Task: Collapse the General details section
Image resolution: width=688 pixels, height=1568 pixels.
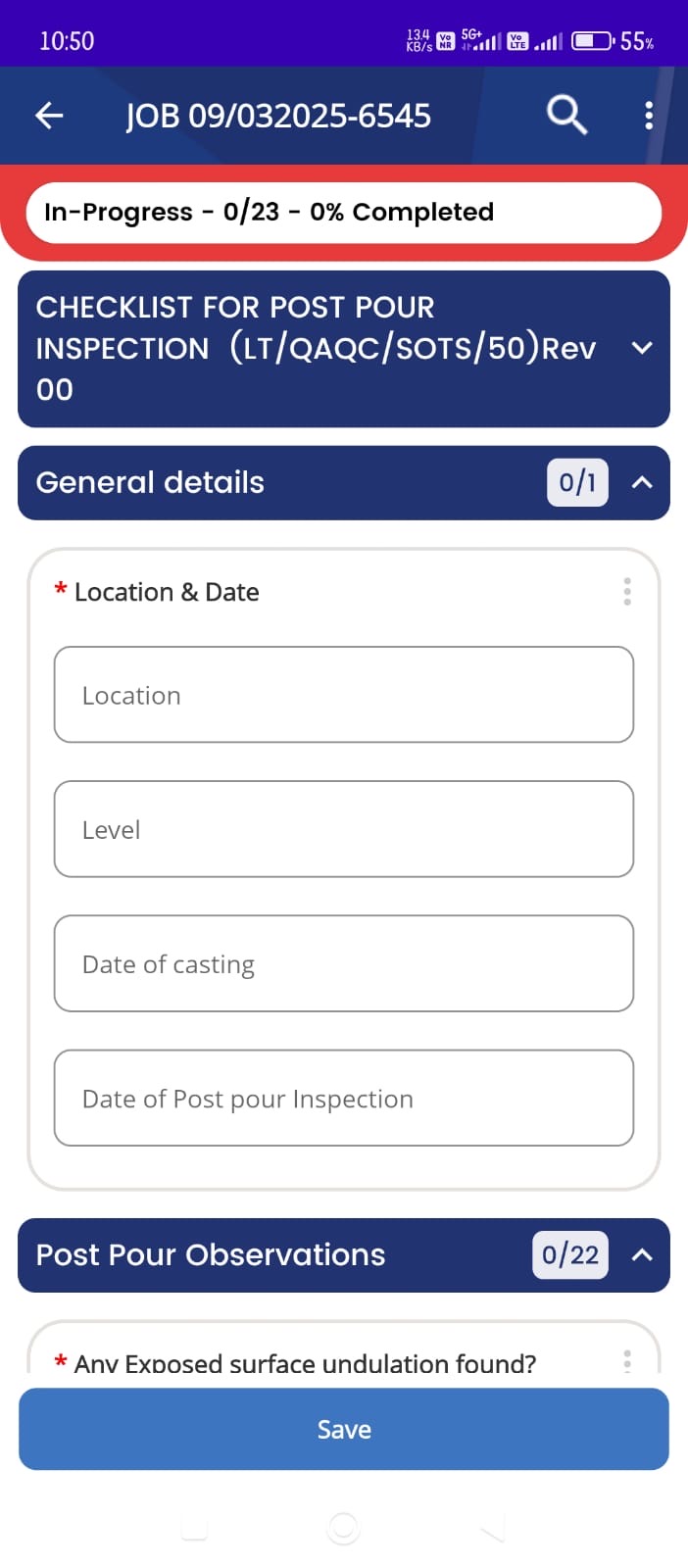Action: coord(642,482)
